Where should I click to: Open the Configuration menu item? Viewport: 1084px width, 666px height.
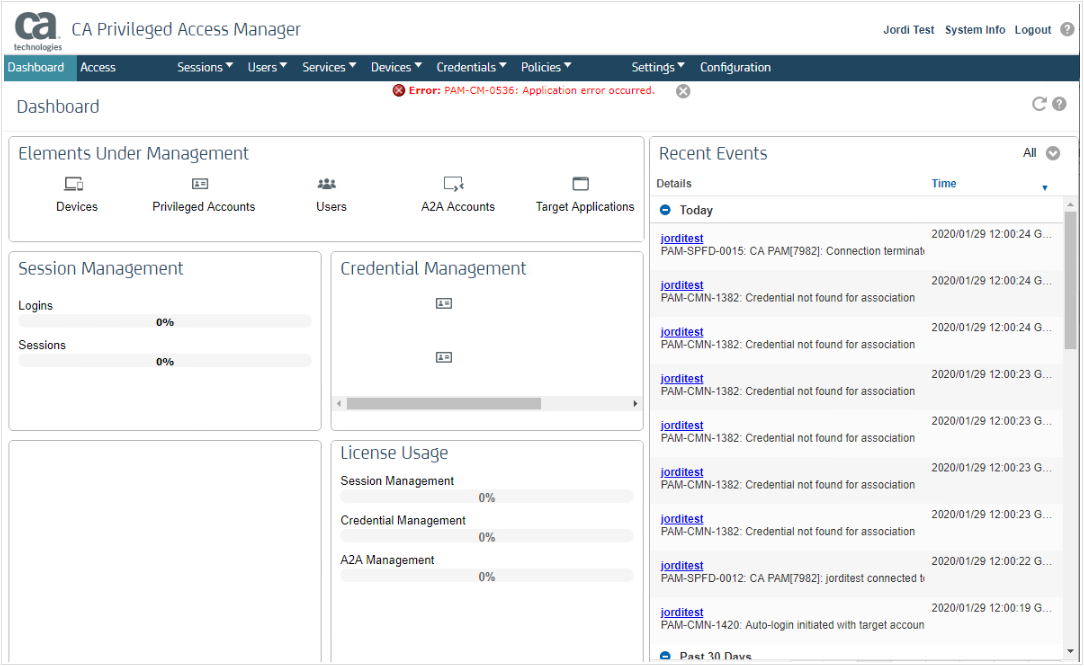tap(735, 67)
